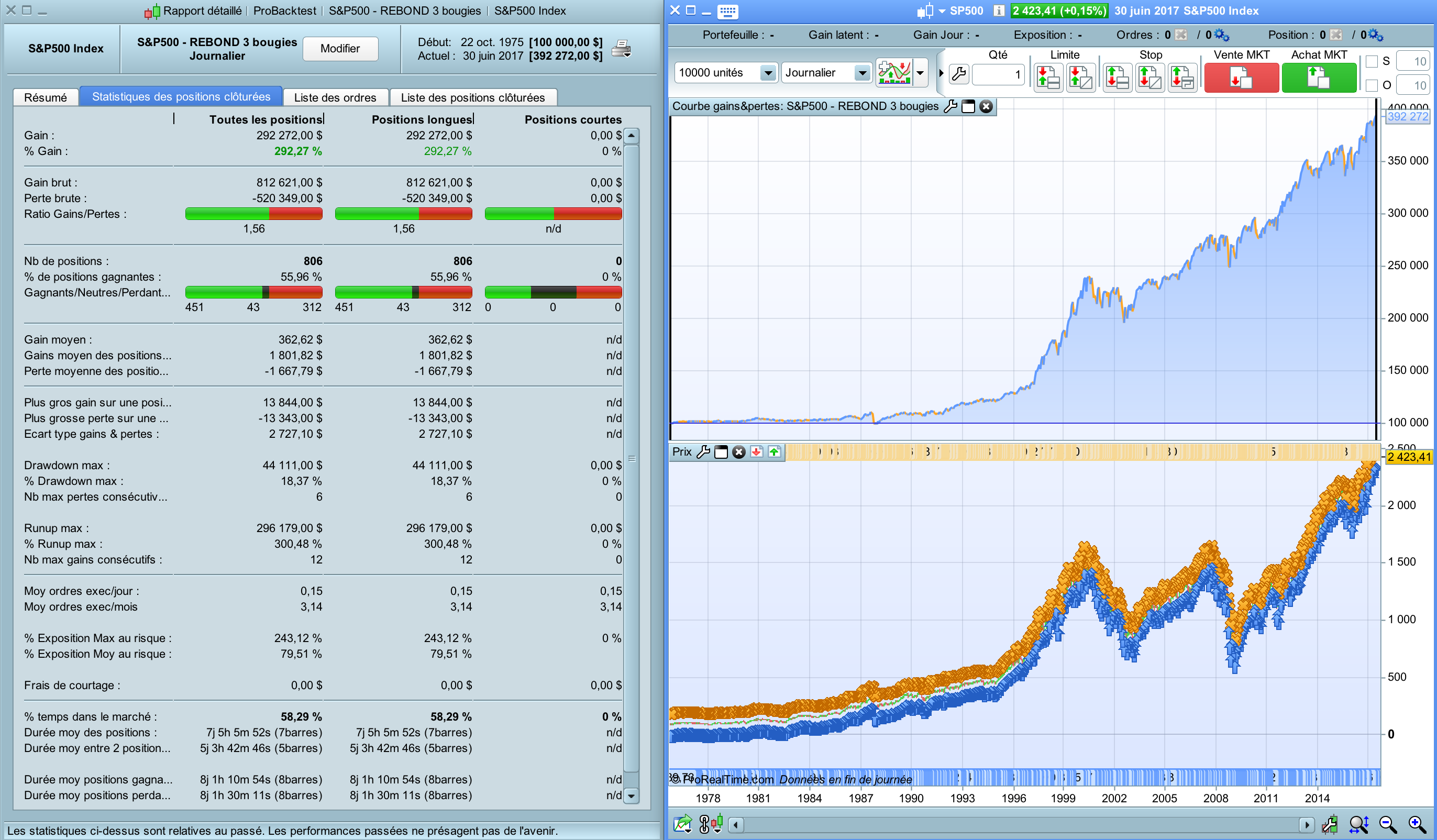Configure the Courbe gains&pertes panel wrench

point(950,107)
